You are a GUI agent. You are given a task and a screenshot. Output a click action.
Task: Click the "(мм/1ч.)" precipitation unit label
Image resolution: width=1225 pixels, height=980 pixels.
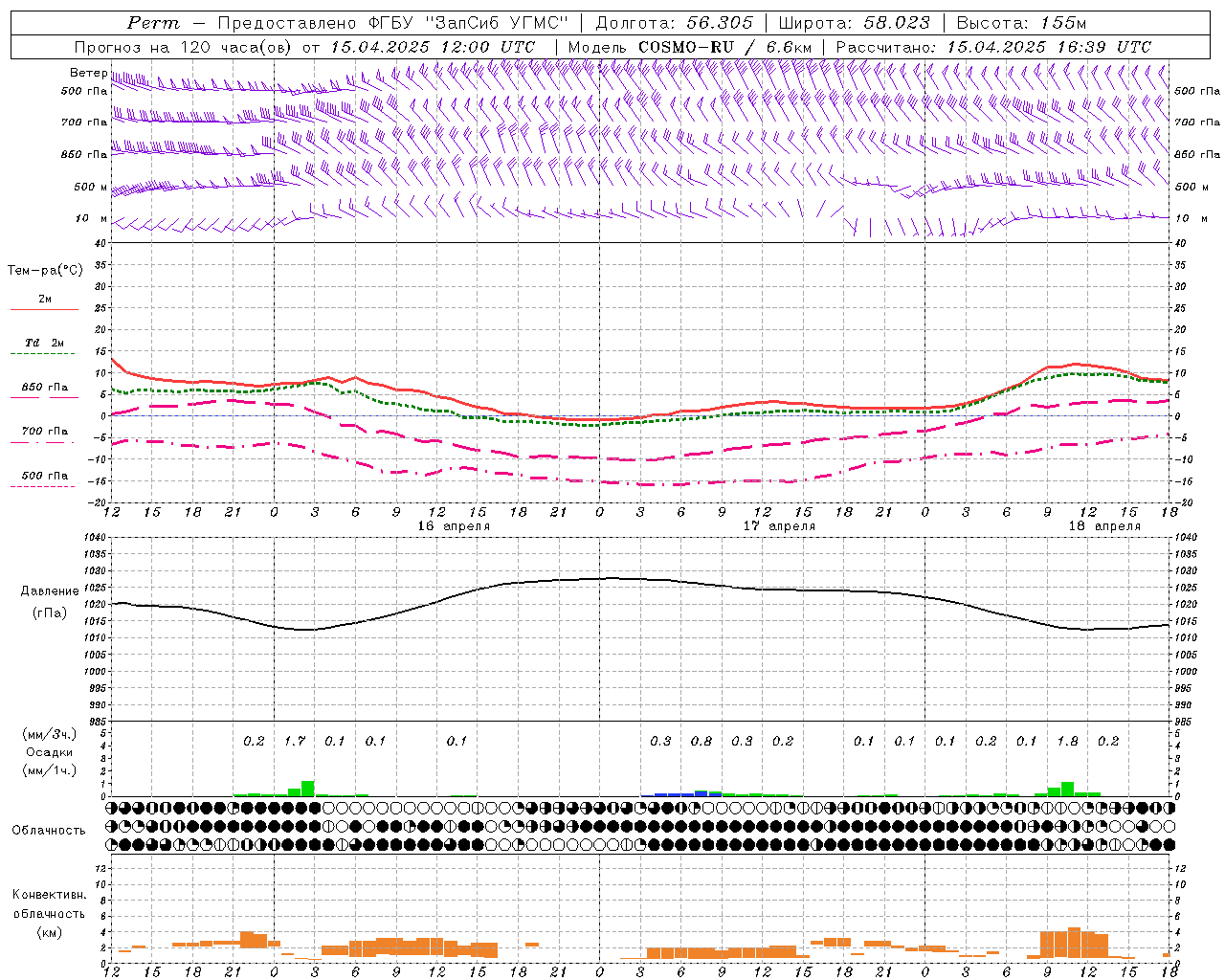tap(50, 770)
